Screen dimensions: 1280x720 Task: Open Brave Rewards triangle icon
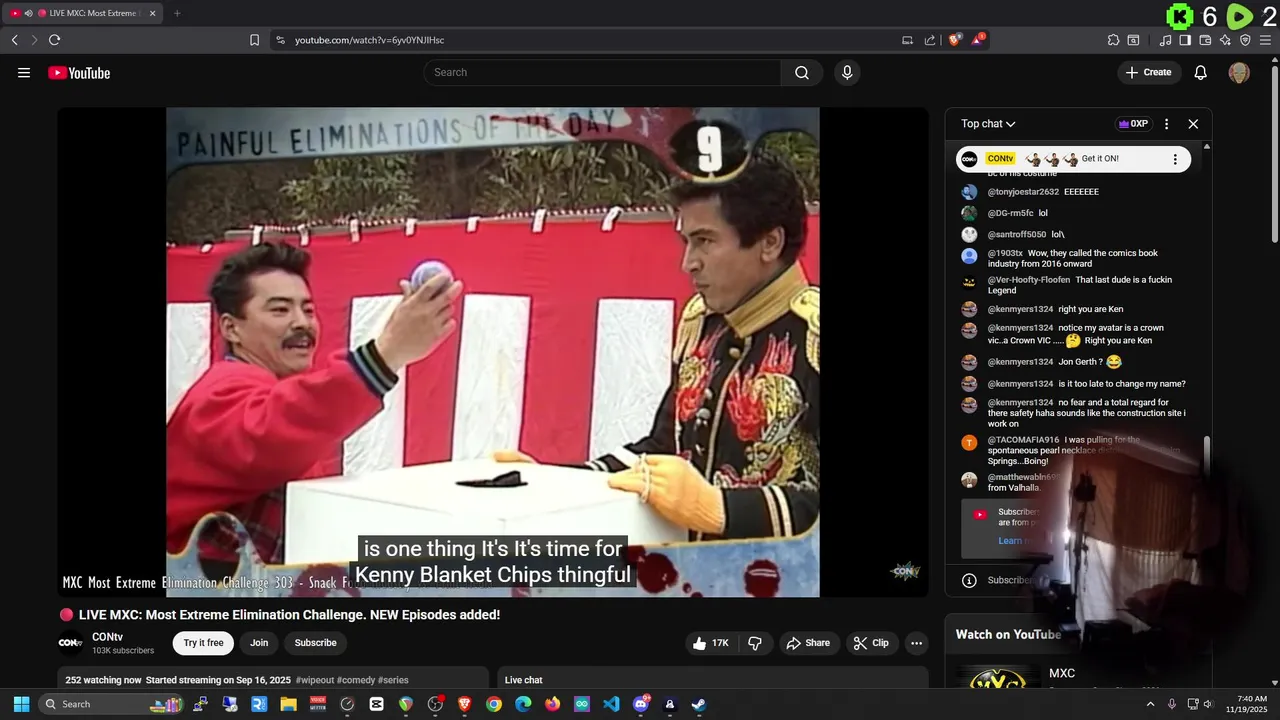click(979, 40)
